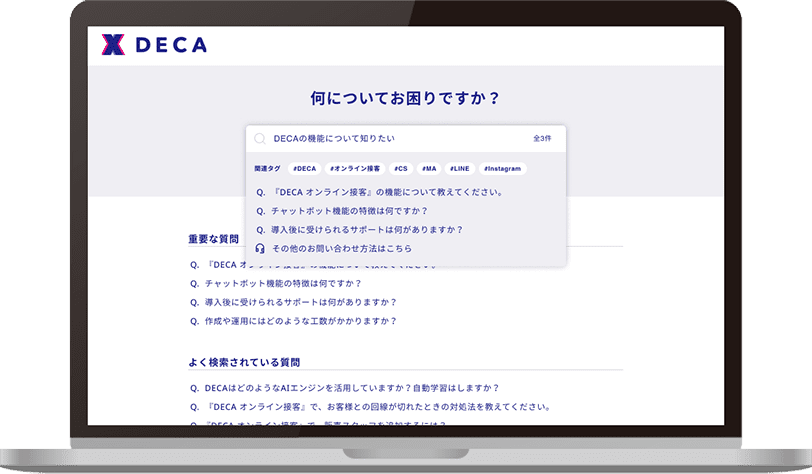Open suggestion 導入後に受けられるサポート in dropdown
812x474 pixels.
click(x=366, y=229)
